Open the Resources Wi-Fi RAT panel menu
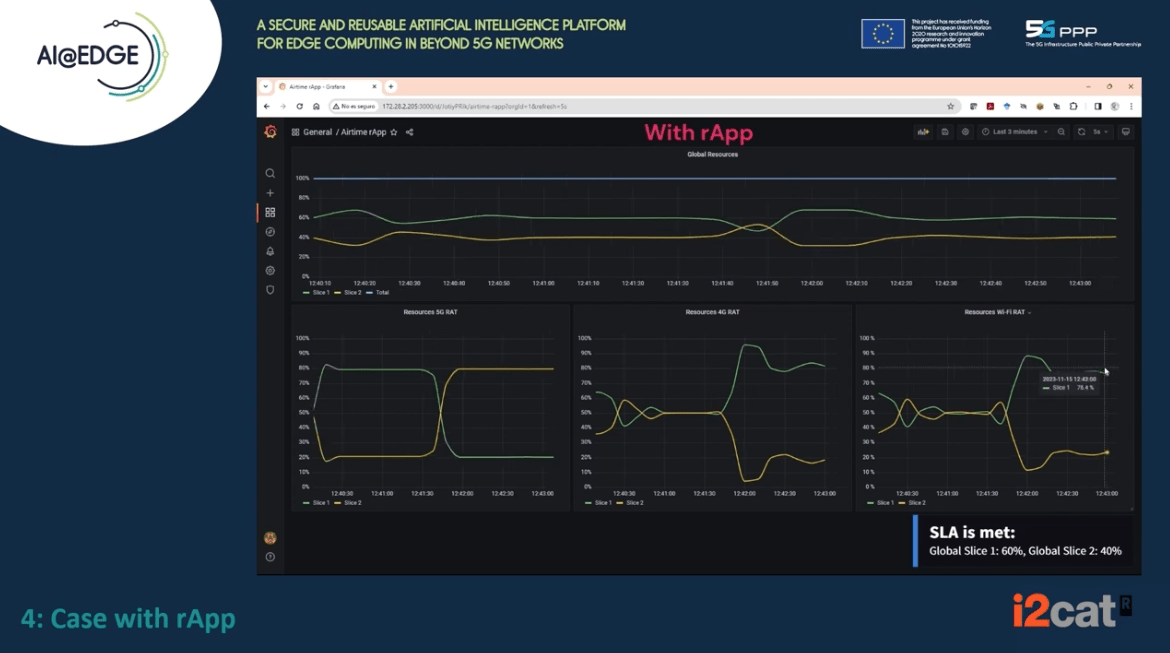 (1029, 311)
